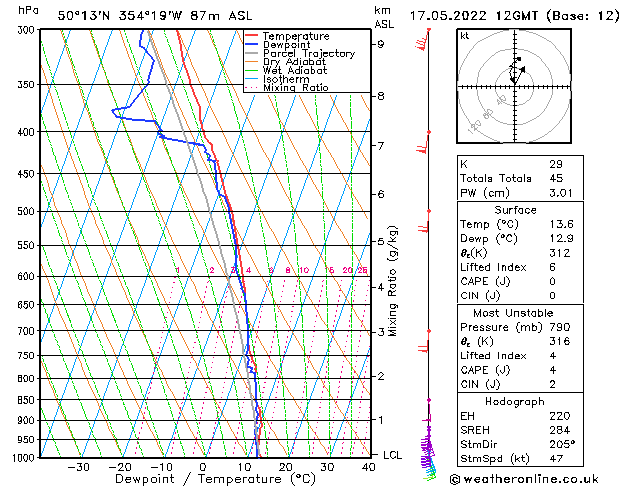Click the 'Surface' section heading
Image resolution: width=629 pixels, height=486 pixels.
(x=515, y=210)
